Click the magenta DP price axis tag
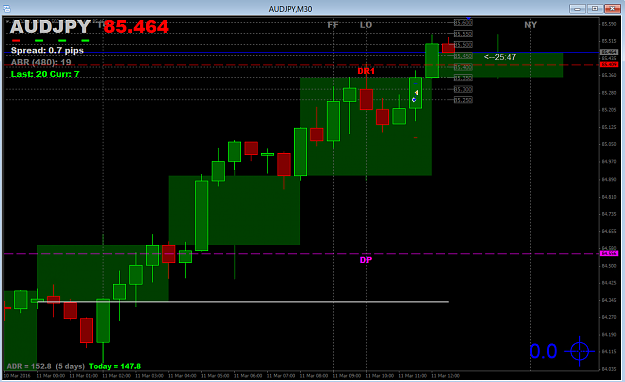 609,253
